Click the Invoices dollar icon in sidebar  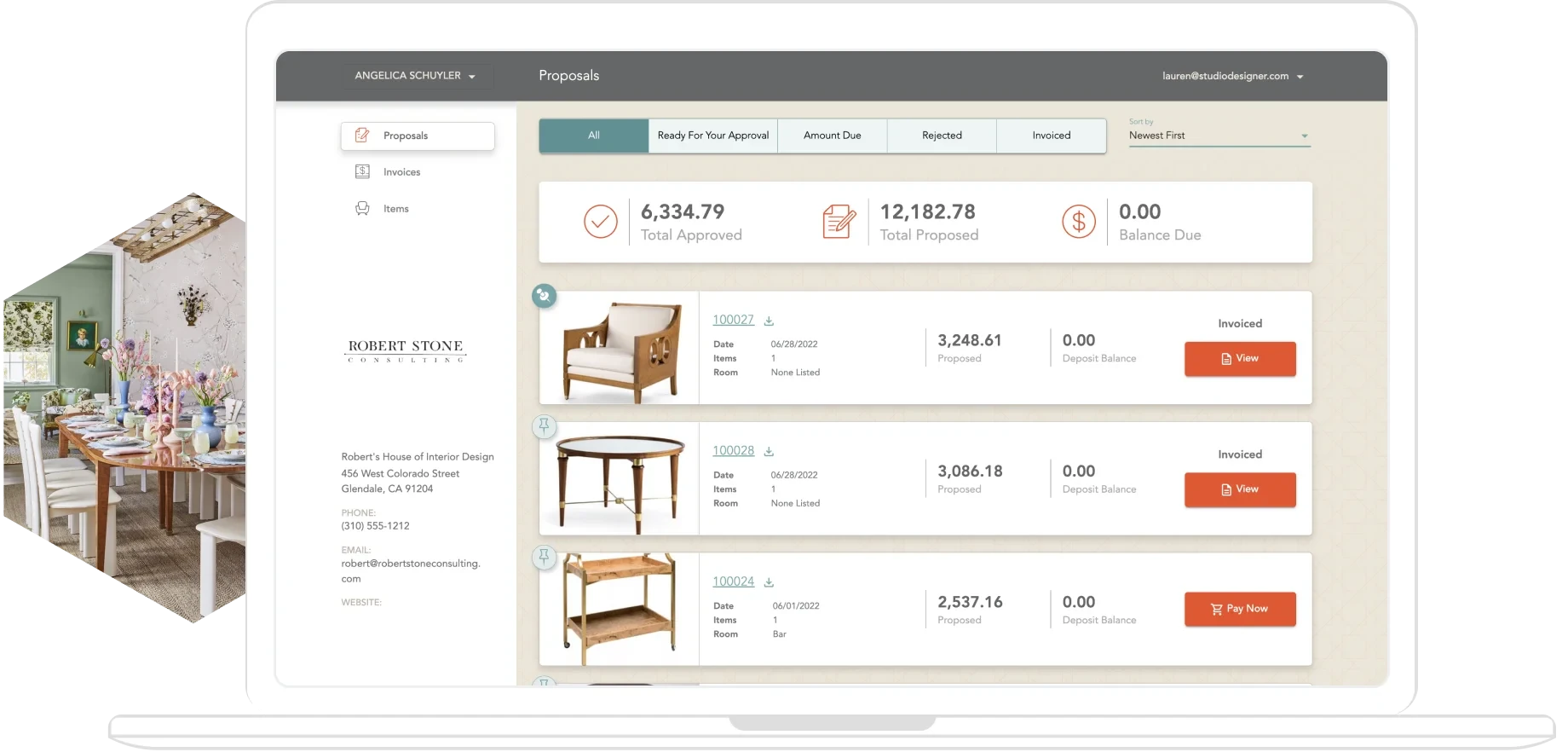[362, 171]
